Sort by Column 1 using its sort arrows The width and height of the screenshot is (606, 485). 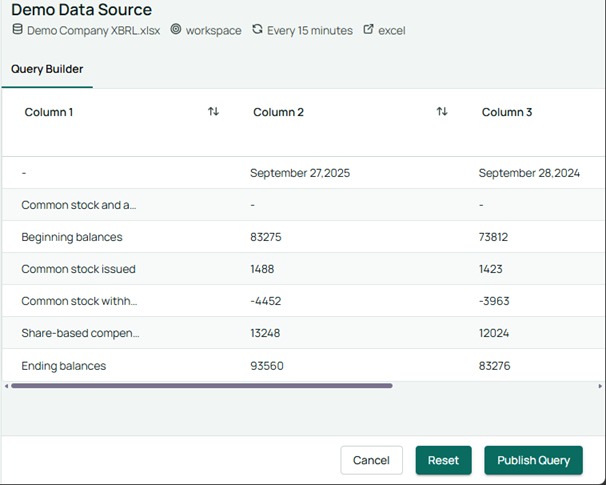tap(213, 112)
